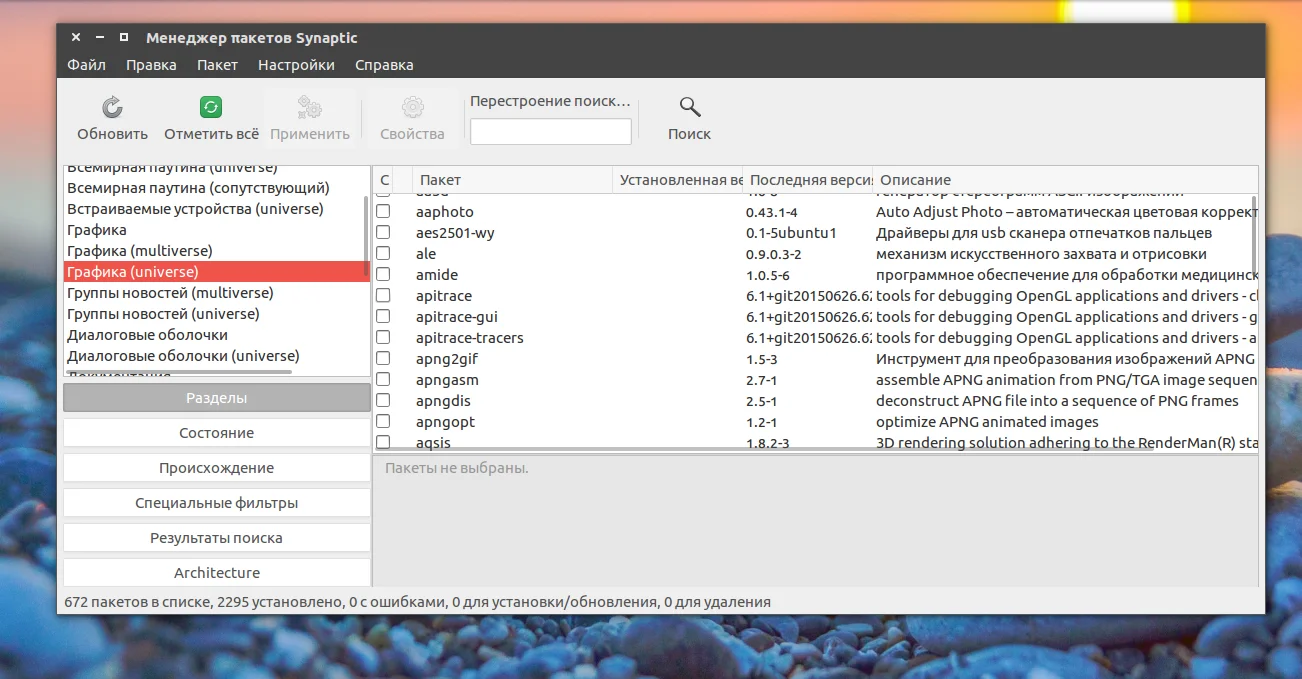Click the Architecture filter button
This screenshot has width=1302, height=679.
[217, 573]
